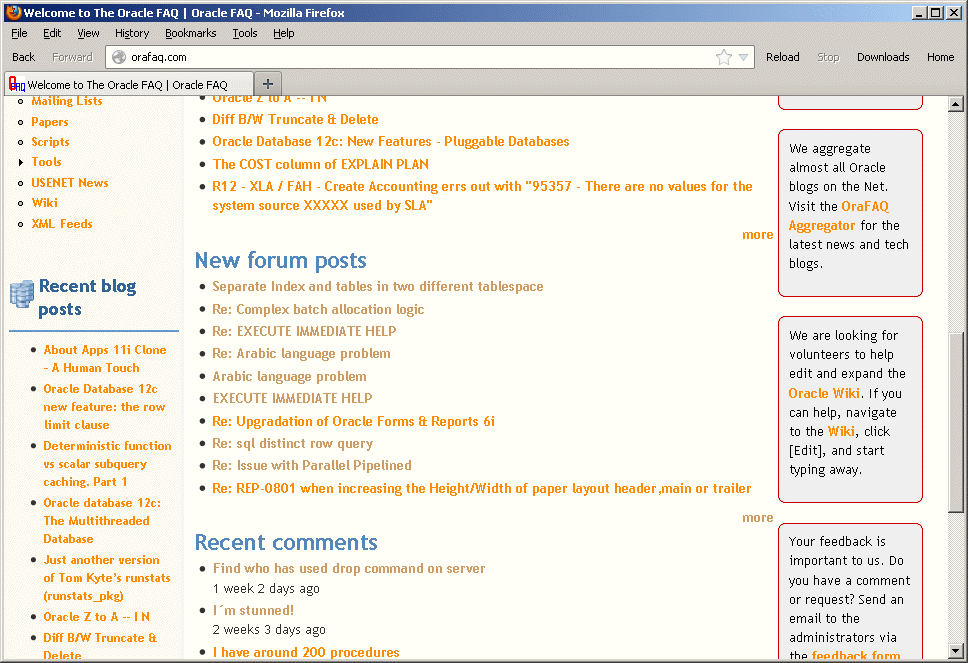The height and width of the screenshot is (663, 968).
Task: Select the Welcome to The Oracle FAQ tab
Action: pyautogui.click(x=129, y=85)
